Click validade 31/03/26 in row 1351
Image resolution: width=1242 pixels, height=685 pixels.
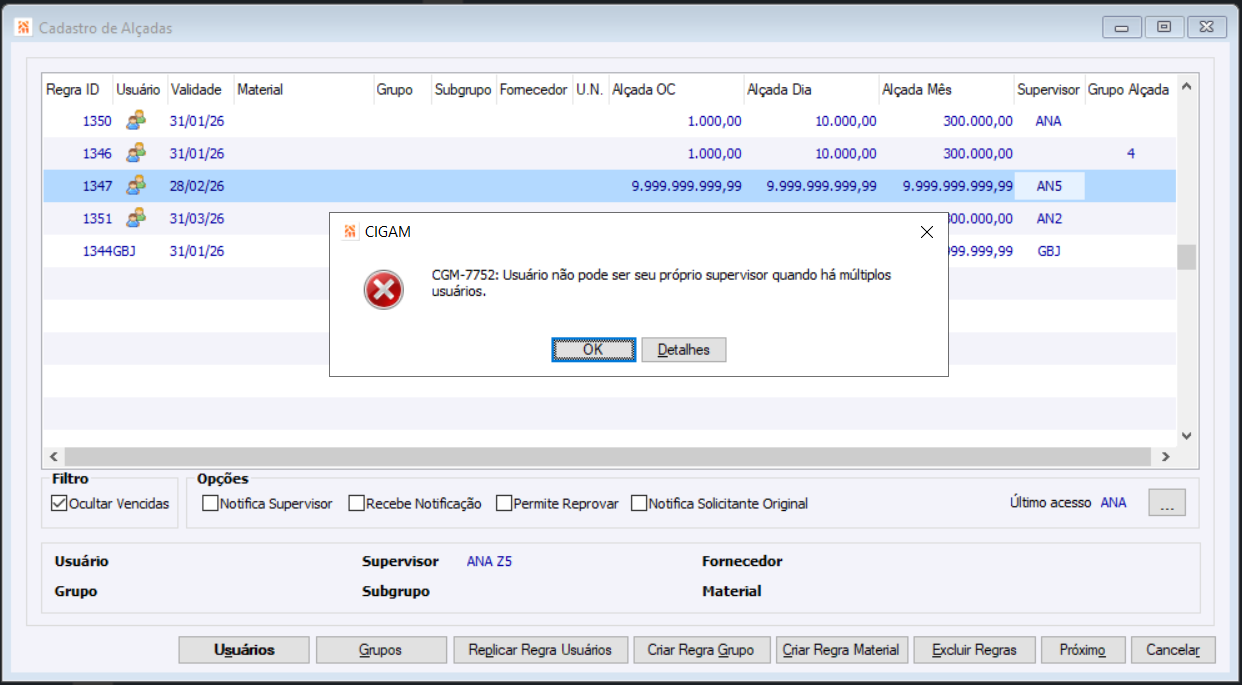(x=197, y=219)
